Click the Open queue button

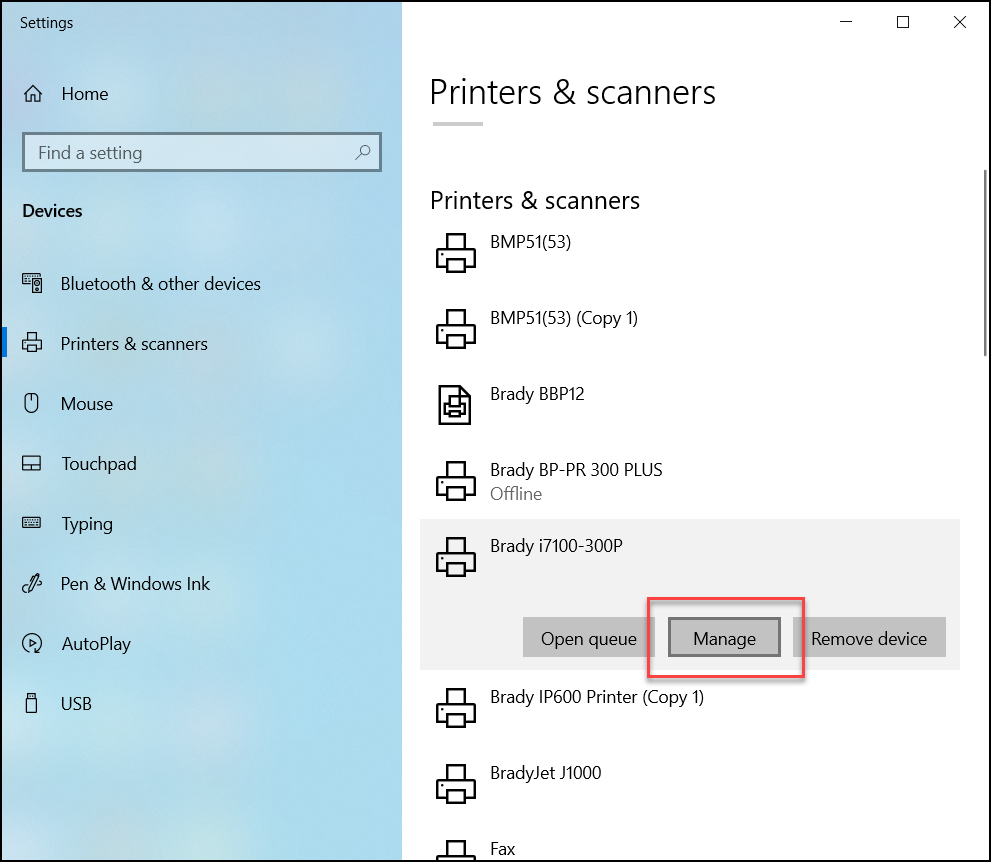(588, 638)
